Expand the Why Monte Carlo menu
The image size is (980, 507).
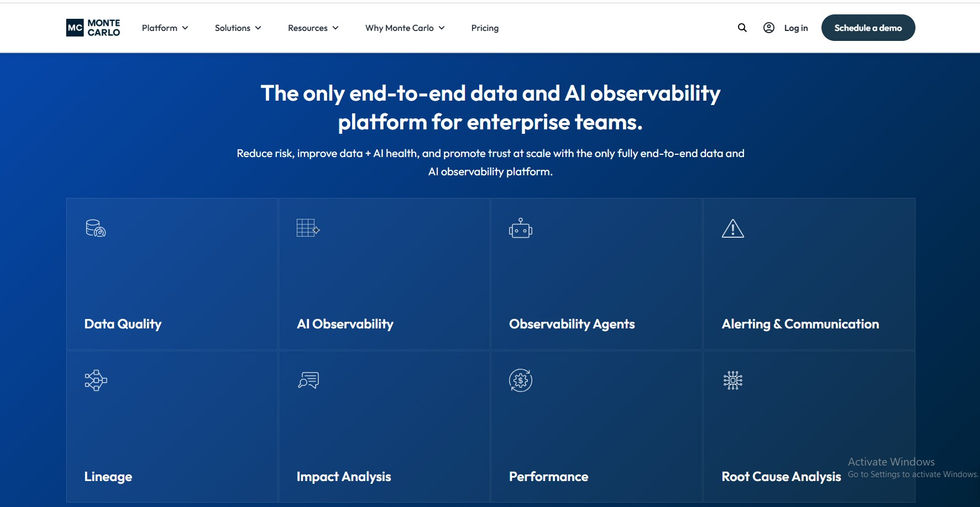(x=405, y=28)
